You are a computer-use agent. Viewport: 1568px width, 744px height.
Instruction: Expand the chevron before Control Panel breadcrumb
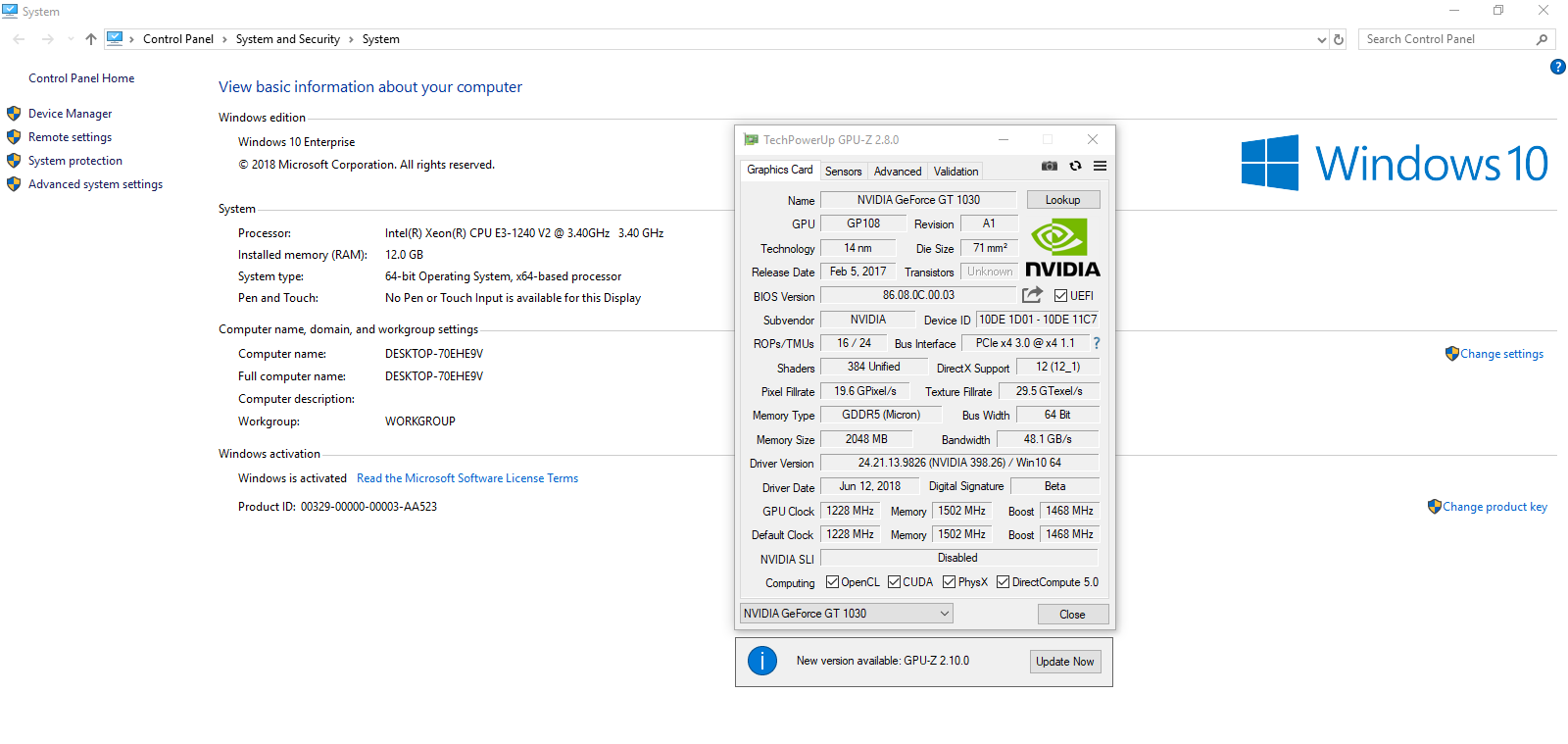click(x=132, y=39)
